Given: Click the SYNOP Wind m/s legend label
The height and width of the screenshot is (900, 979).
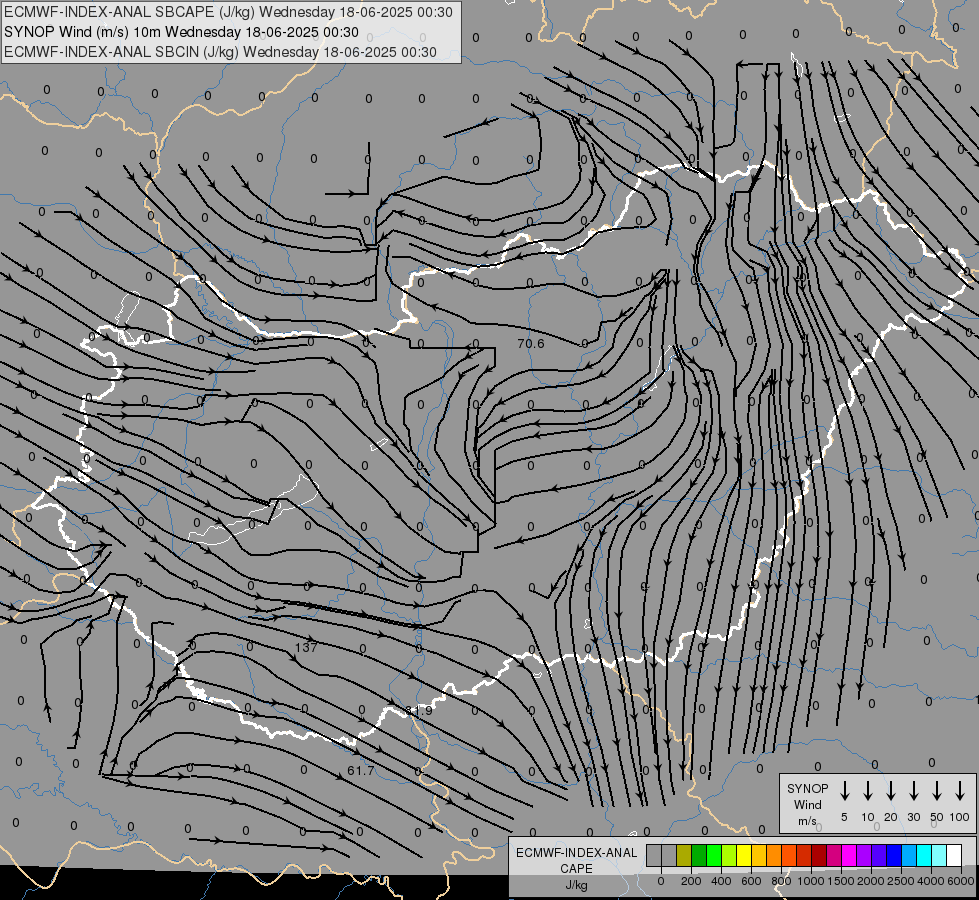Looking at the screenshot, I should pyautogui.click(x=807, y=804).
